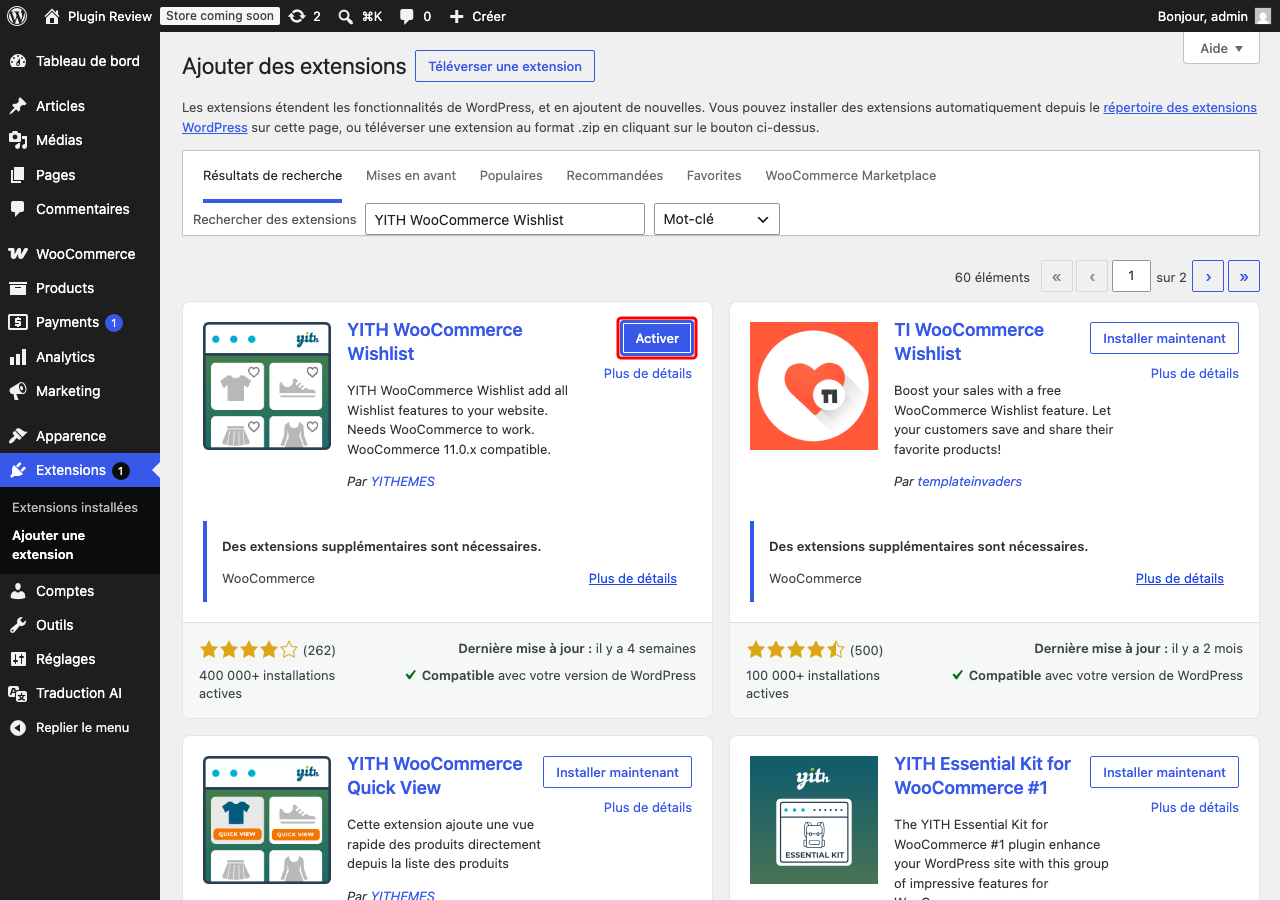The width and height of the screenshot is (1280, 900).
Task: Open the admin avatar in the top bar
Action: [1263, 16]
